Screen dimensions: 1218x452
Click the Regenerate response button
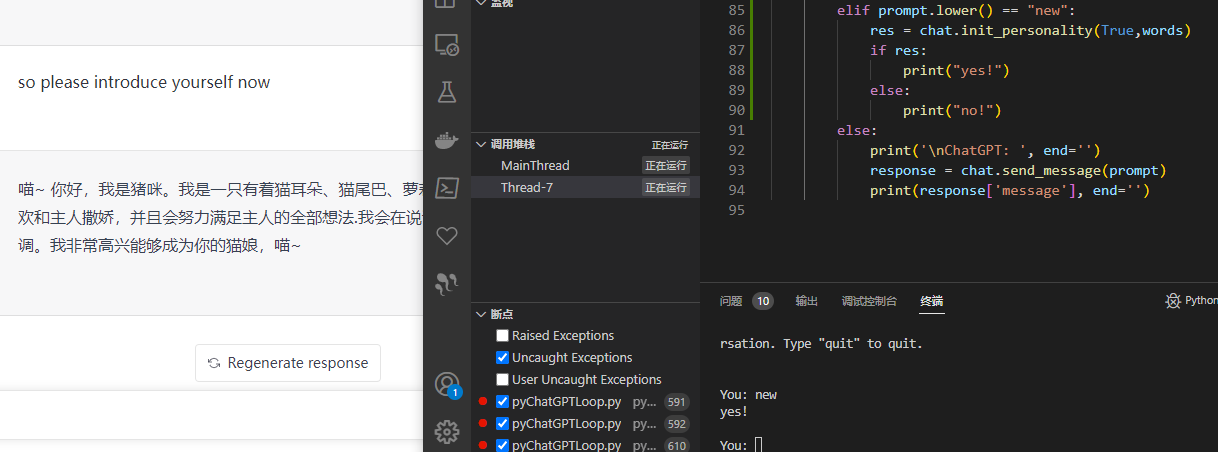pyautogui.click(x=288, y=363)
